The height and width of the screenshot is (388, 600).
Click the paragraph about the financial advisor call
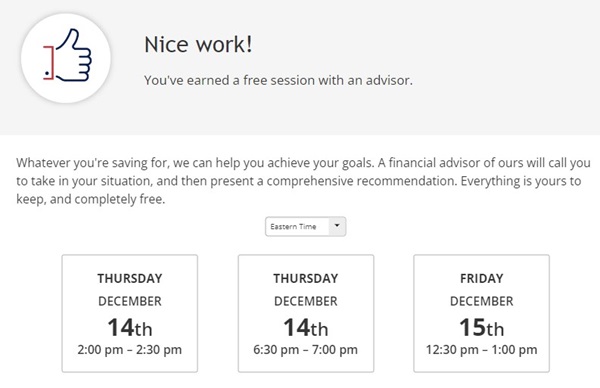click(x=303, y=181)
